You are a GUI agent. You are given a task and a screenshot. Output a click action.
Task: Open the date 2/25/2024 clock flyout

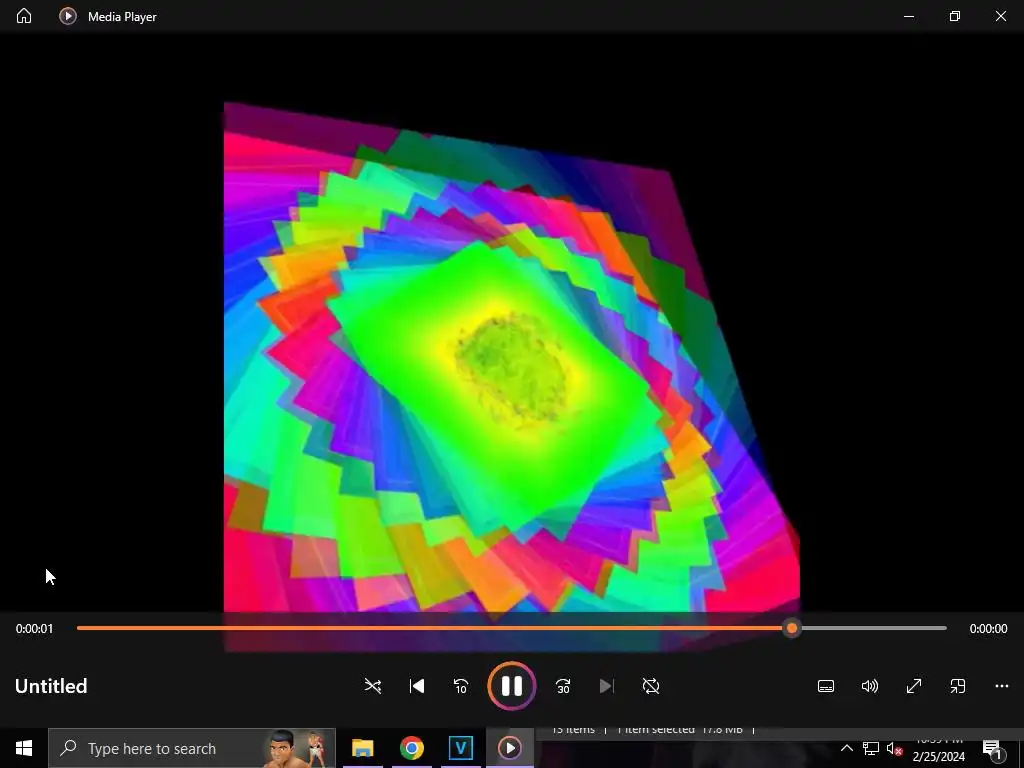pos(938,757)
